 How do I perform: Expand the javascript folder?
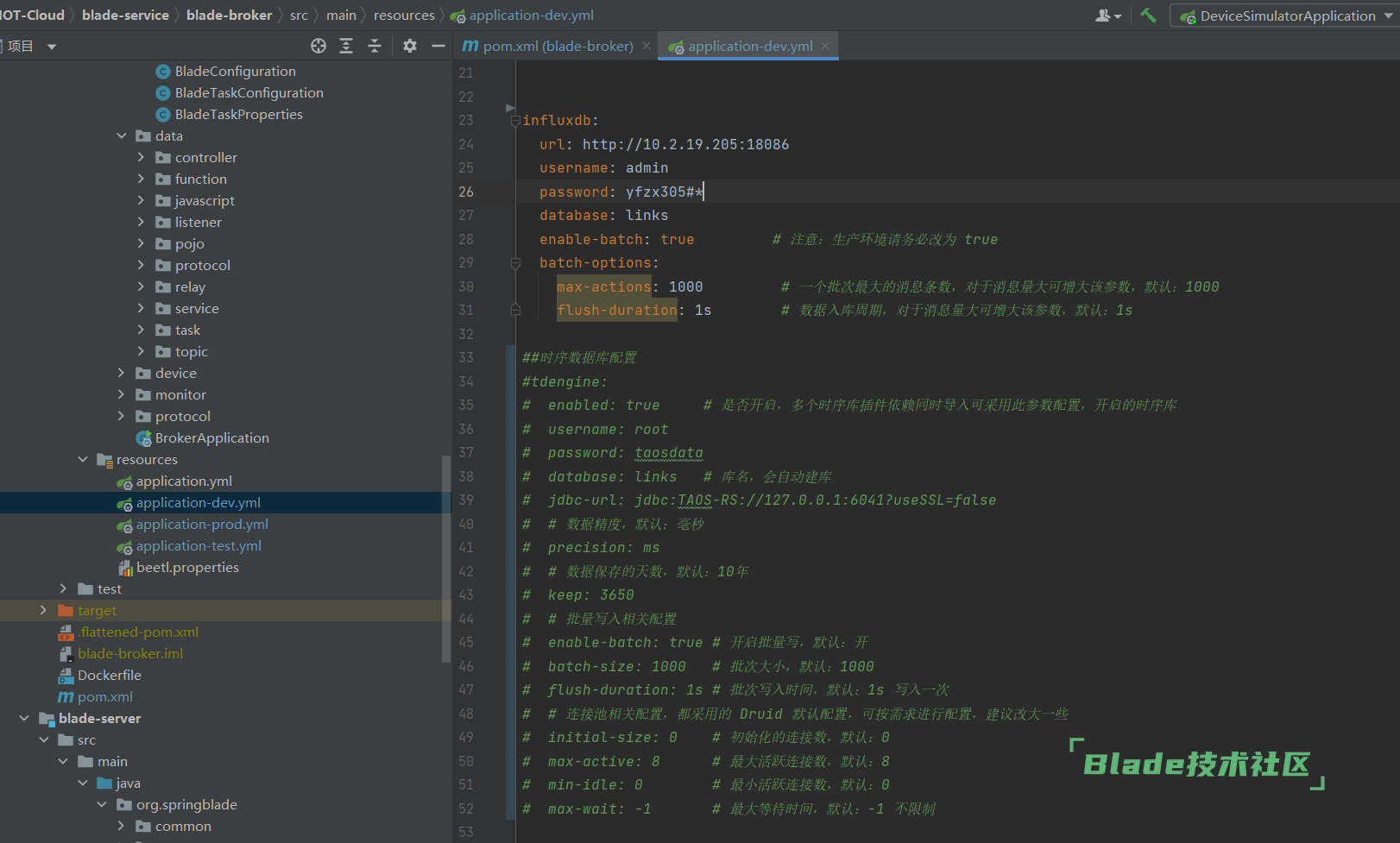(141, 200)
